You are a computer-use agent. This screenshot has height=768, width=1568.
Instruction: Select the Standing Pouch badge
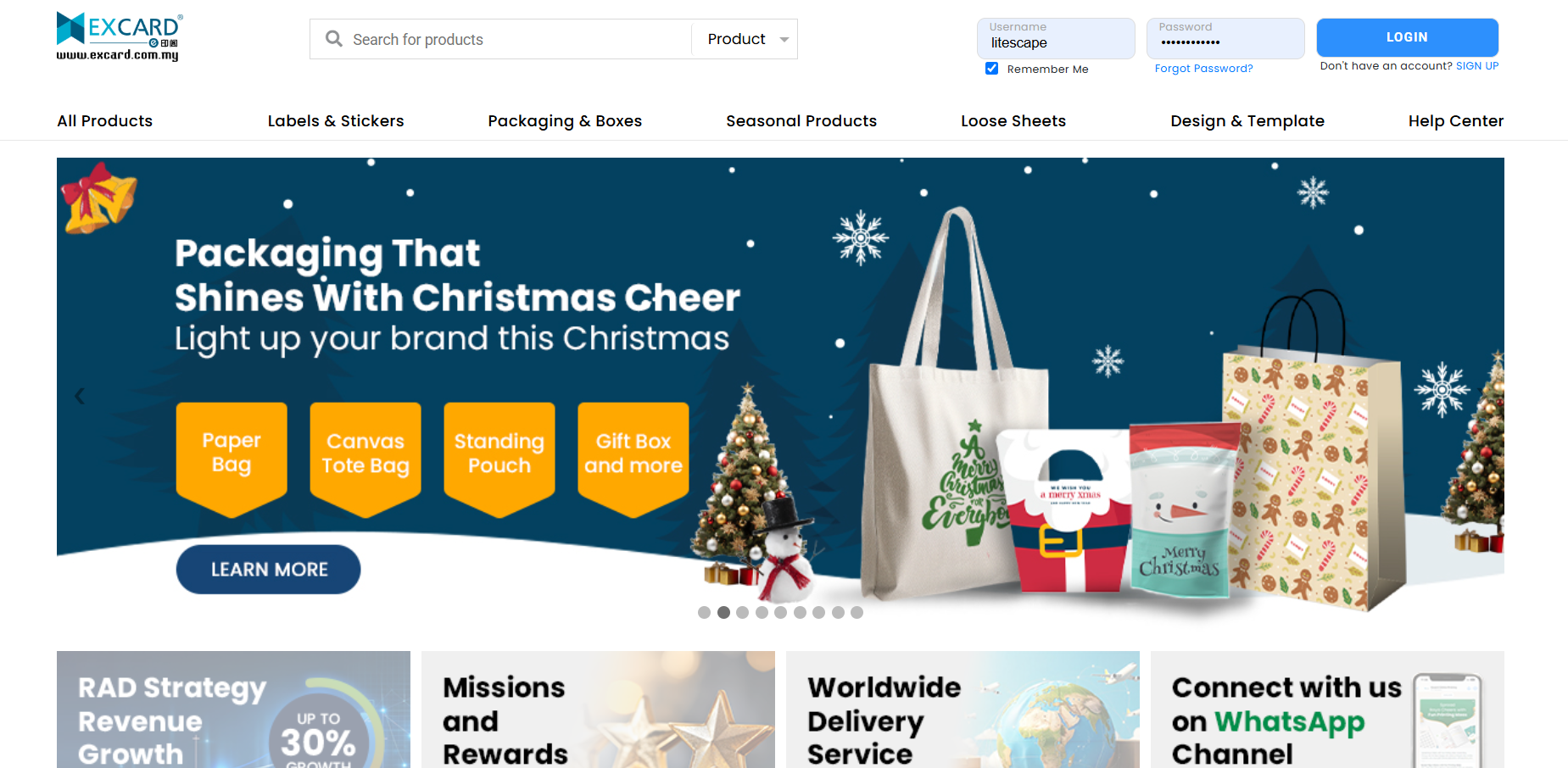pos(499,459)
